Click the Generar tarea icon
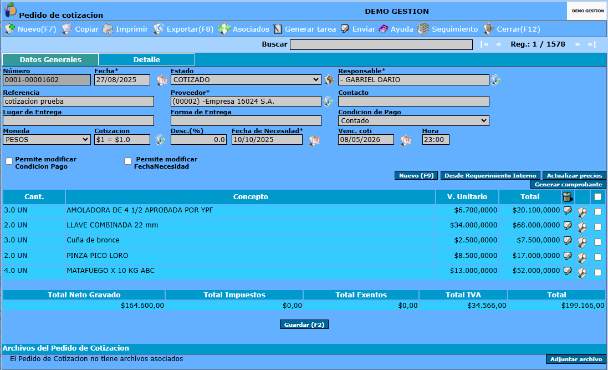608x370 pixels. (x=278, y=29)
